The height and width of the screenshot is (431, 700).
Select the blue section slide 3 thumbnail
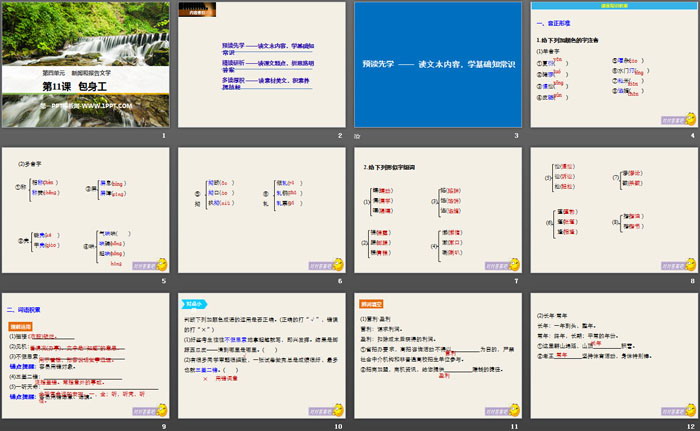point(439,65)
